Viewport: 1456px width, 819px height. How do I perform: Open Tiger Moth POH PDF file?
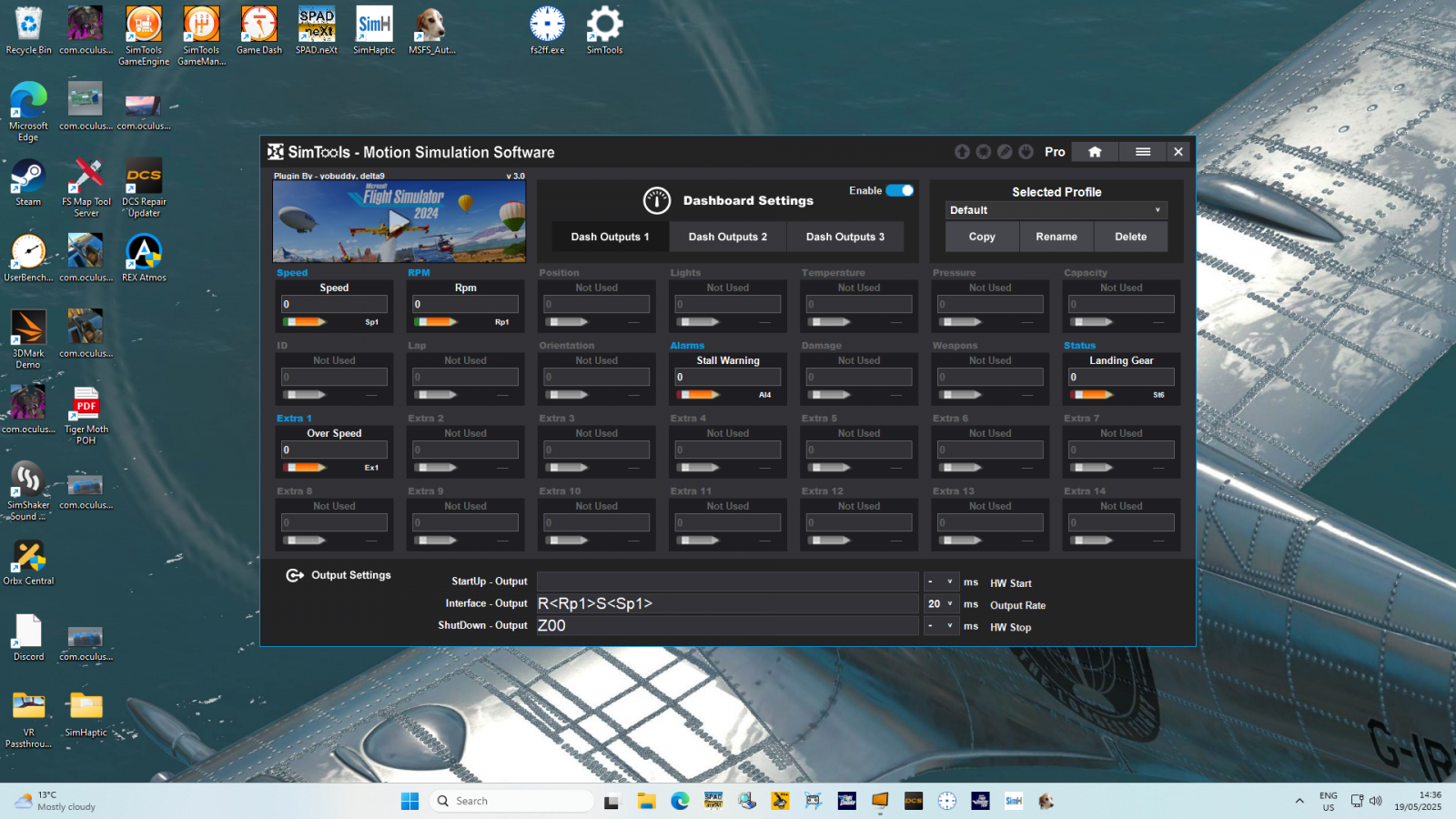tap(86, 416)
